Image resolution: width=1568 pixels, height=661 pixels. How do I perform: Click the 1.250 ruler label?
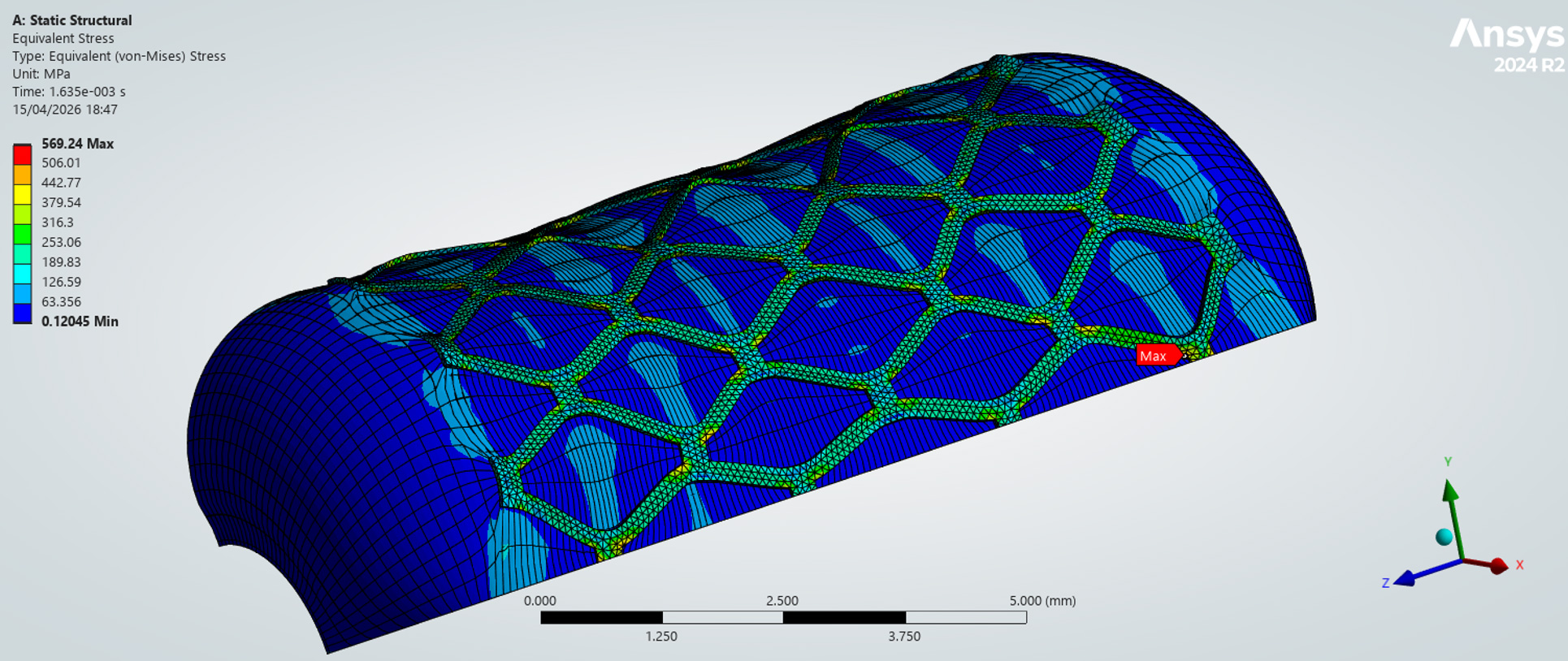tap(661, 636)
